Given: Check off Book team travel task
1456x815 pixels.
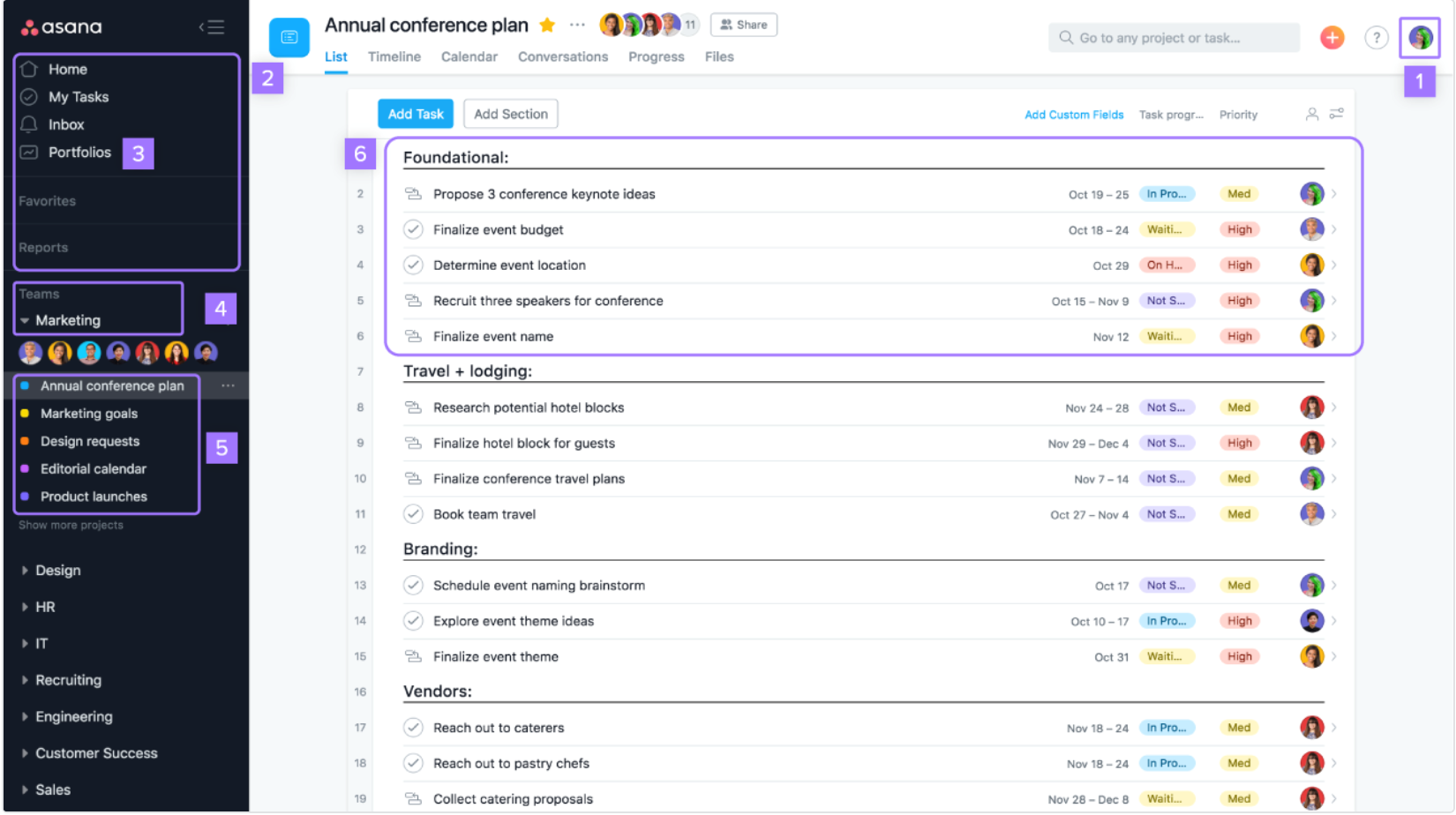Looking at the screenshot, I should pyautogui.click(x=413, y=513).
